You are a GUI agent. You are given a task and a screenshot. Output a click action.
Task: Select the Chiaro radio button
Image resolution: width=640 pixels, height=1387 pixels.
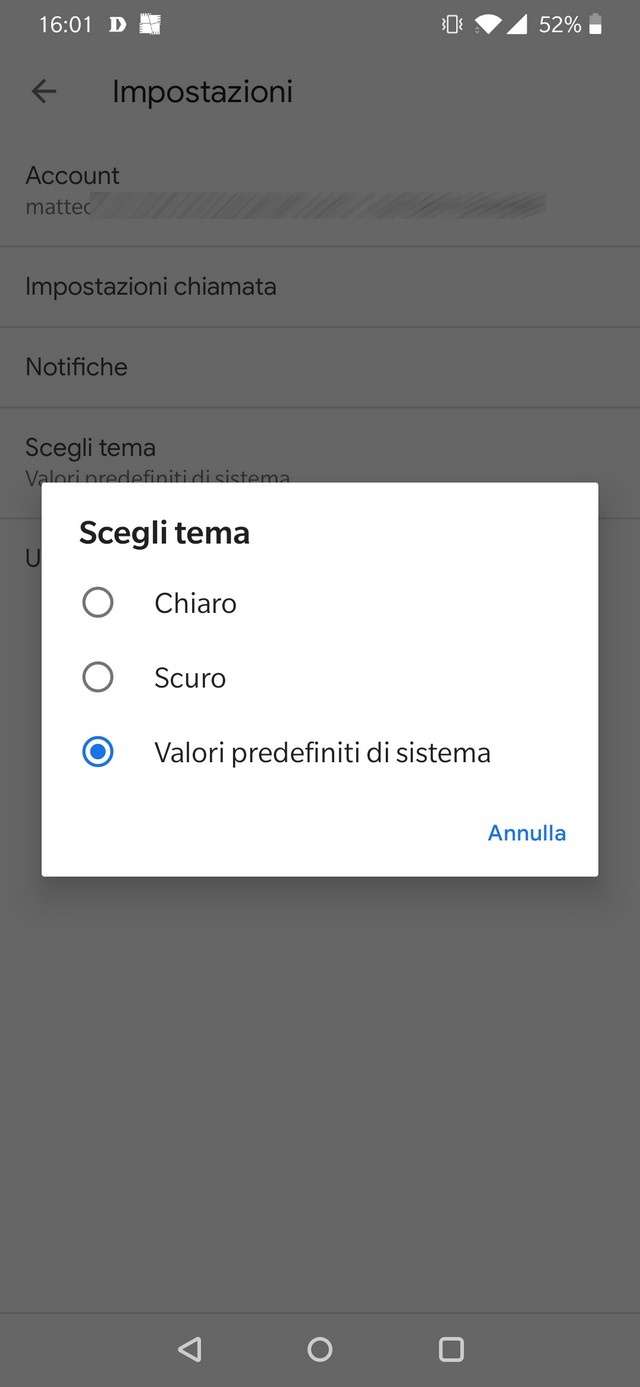98,603
